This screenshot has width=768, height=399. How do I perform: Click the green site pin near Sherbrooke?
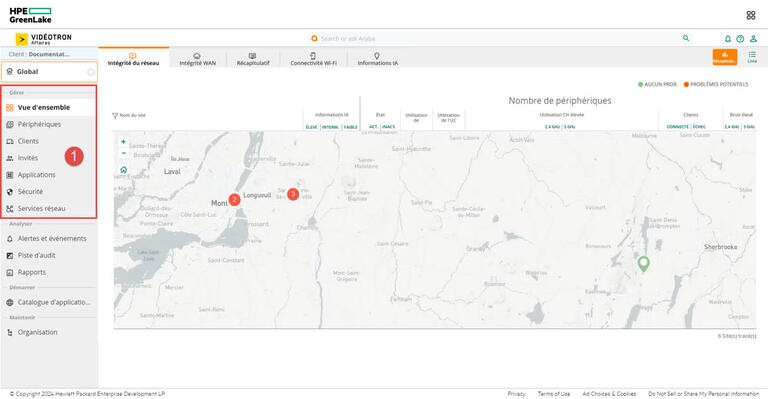pos(644,264)
